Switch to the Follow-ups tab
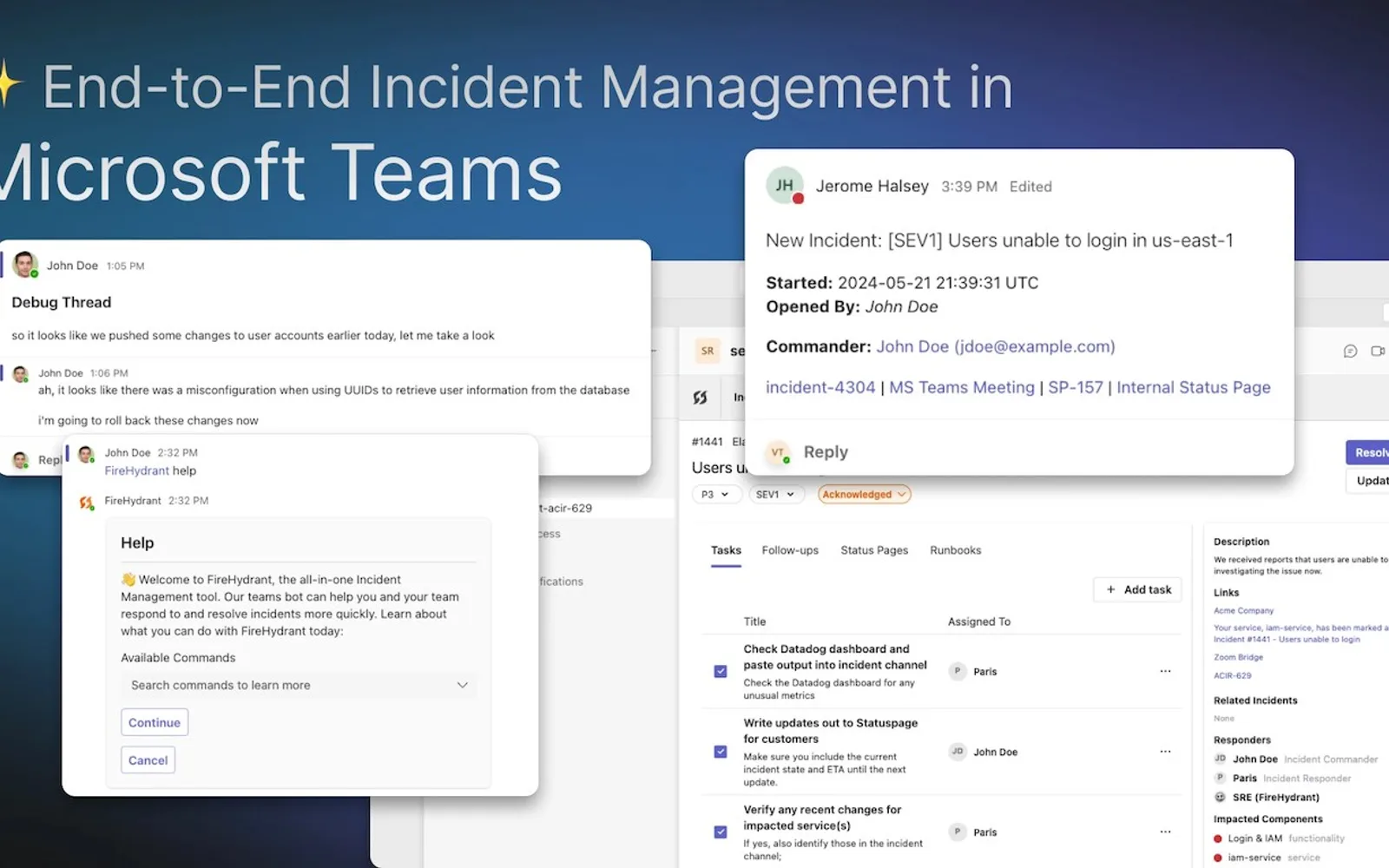This screenshot has height=868, width=1389. (790, 550)
